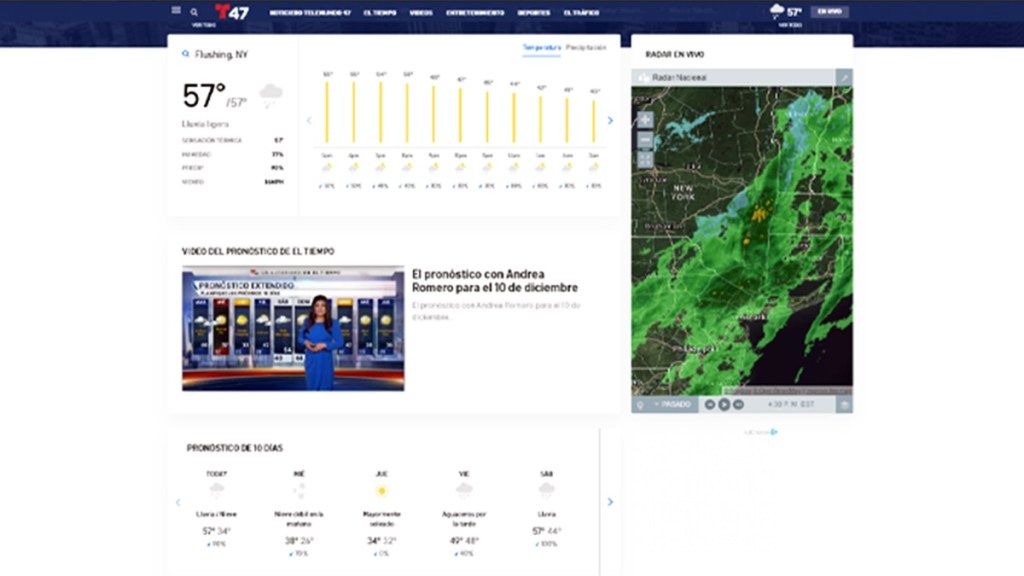
Task: Play the radar animation
Action: click(724, 405)
